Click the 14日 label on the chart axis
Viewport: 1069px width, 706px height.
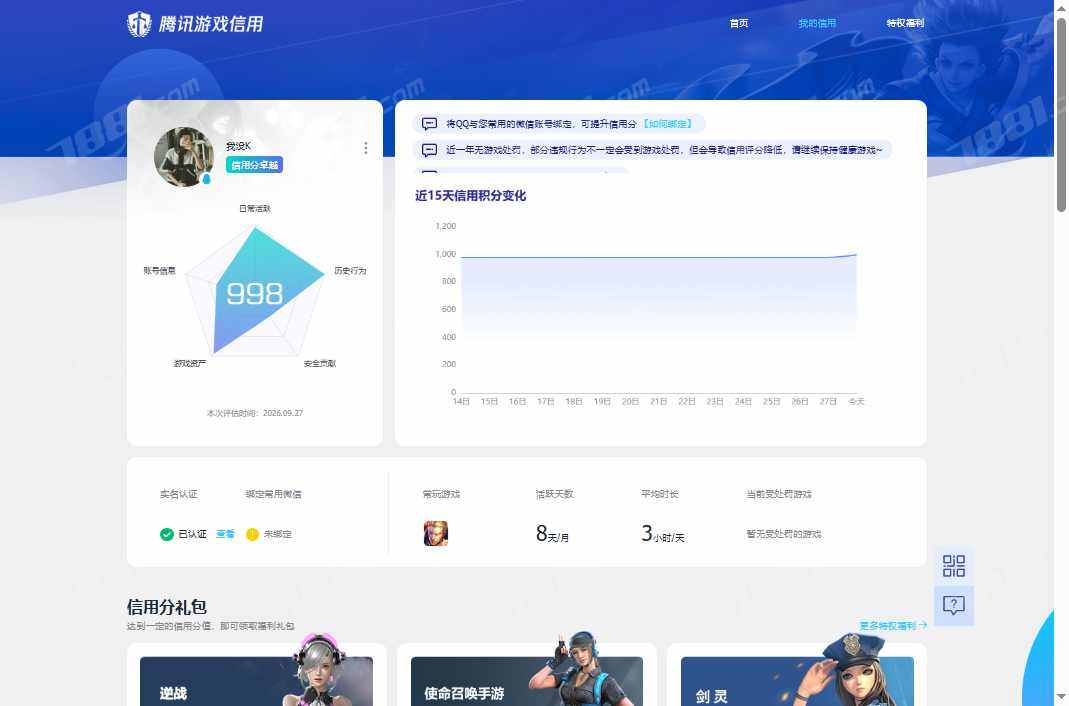[x=461, y=402]
